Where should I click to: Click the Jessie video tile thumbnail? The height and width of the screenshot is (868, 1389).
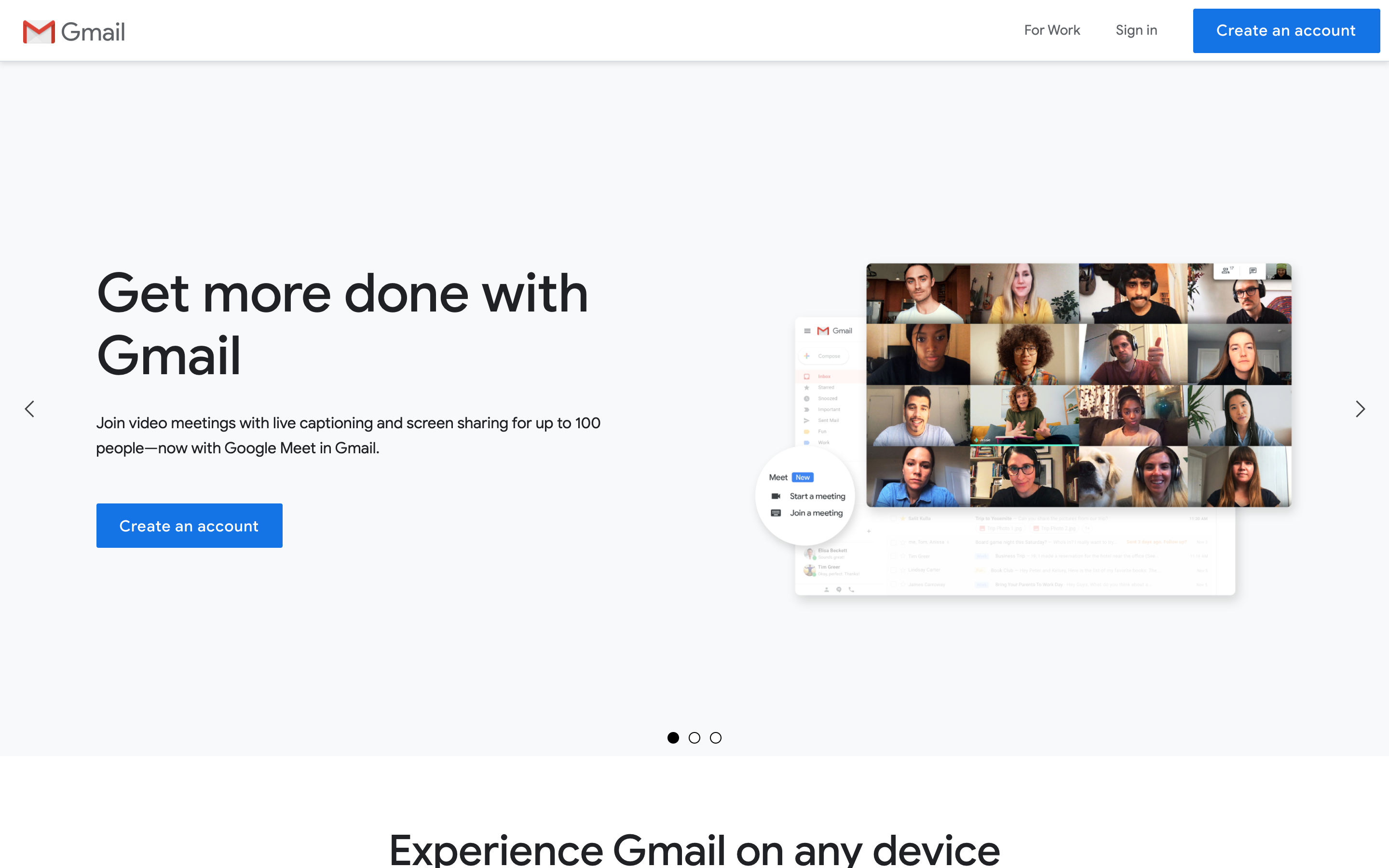pos(1024,415)
